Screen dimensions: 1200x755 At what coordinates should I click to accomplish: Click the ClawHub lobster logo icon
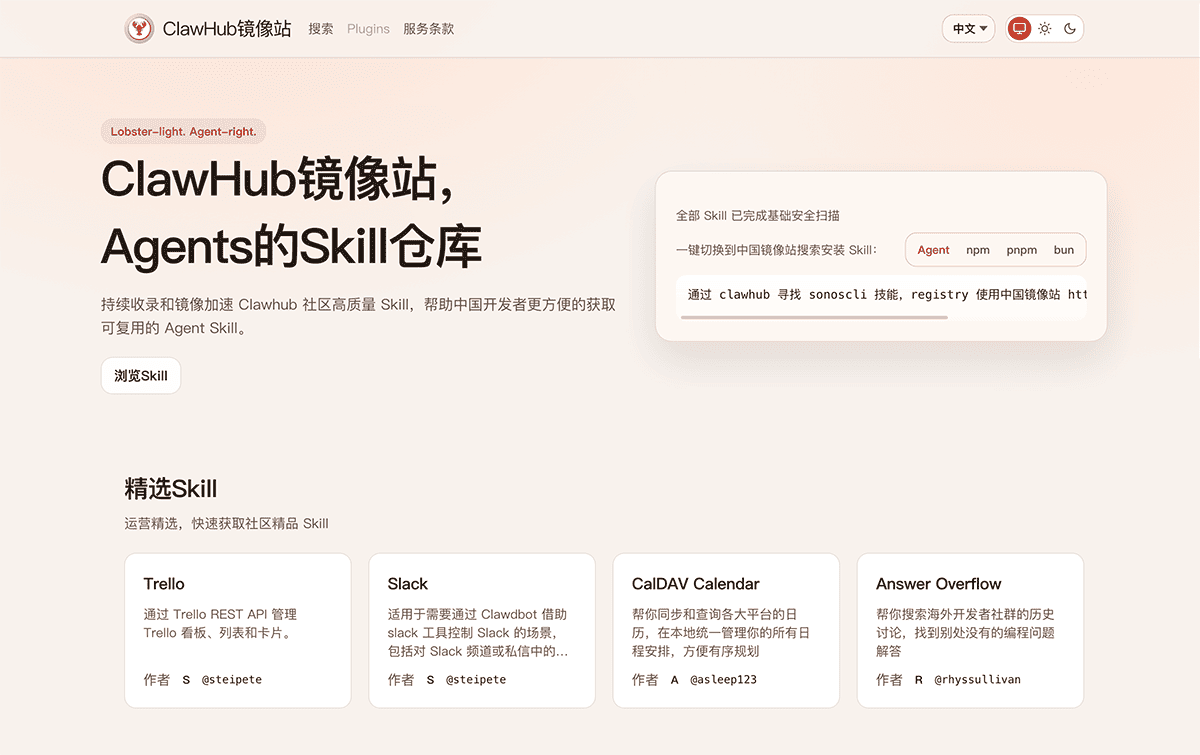coord(139,28)
